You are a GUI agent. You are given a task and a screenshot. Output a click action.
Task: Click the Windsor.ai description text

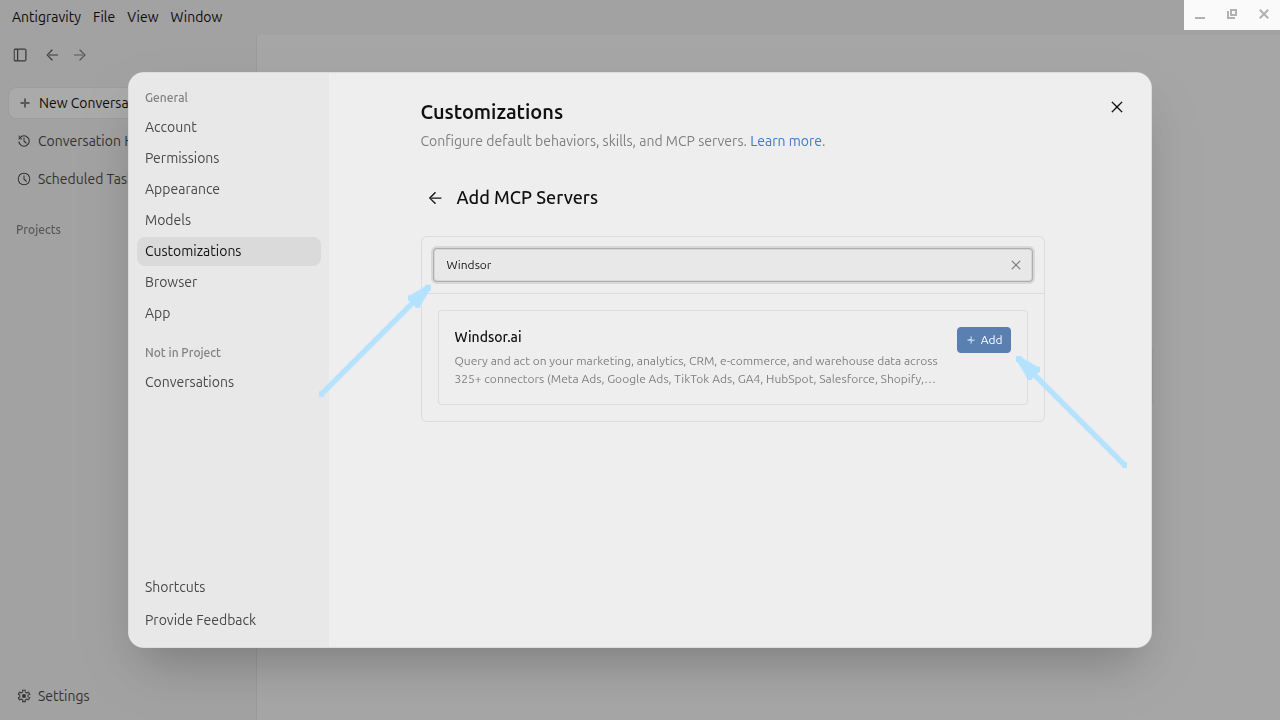tap(696, 370)
